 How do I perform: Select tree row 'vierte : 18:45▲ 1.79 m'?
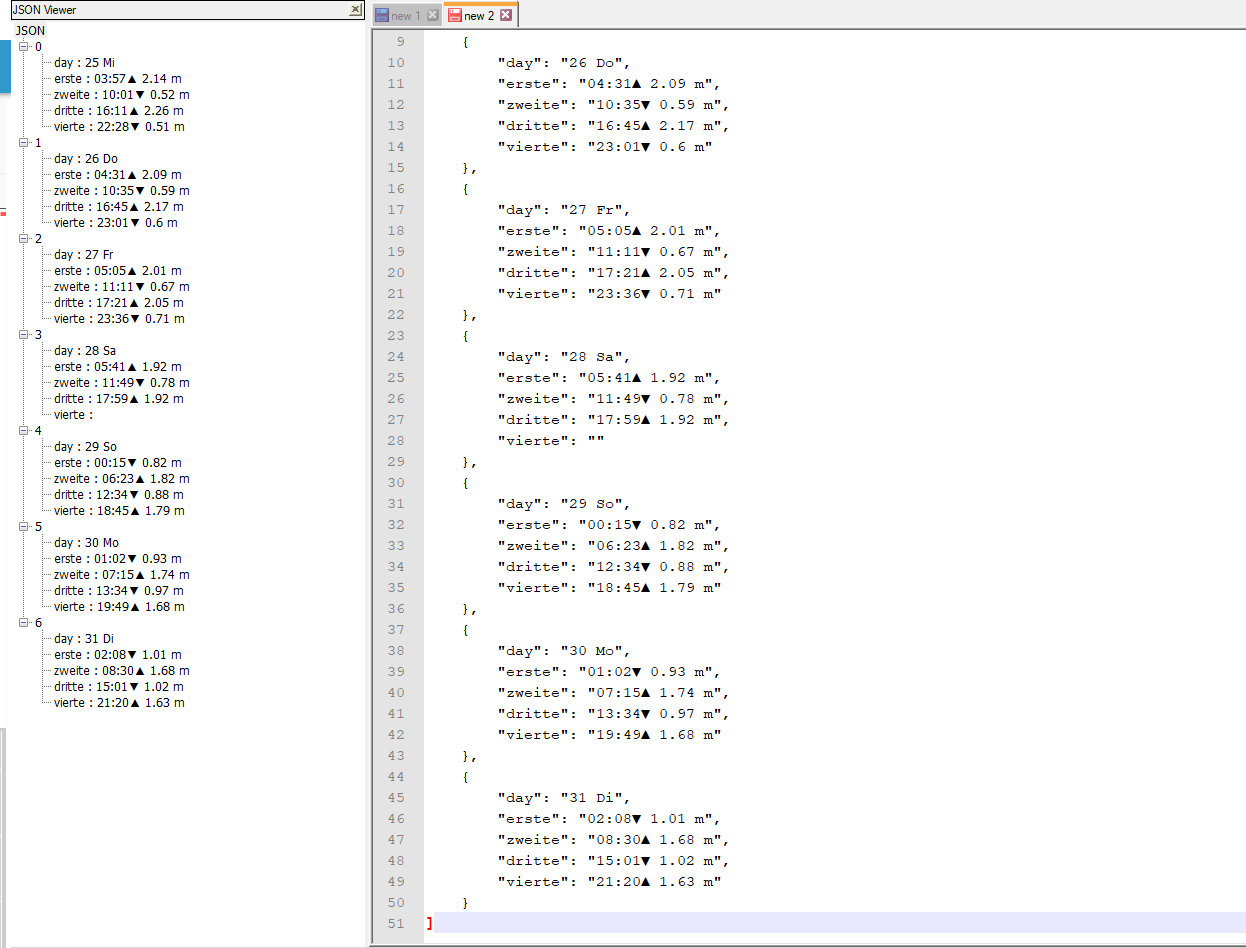(x=119, y=511)
